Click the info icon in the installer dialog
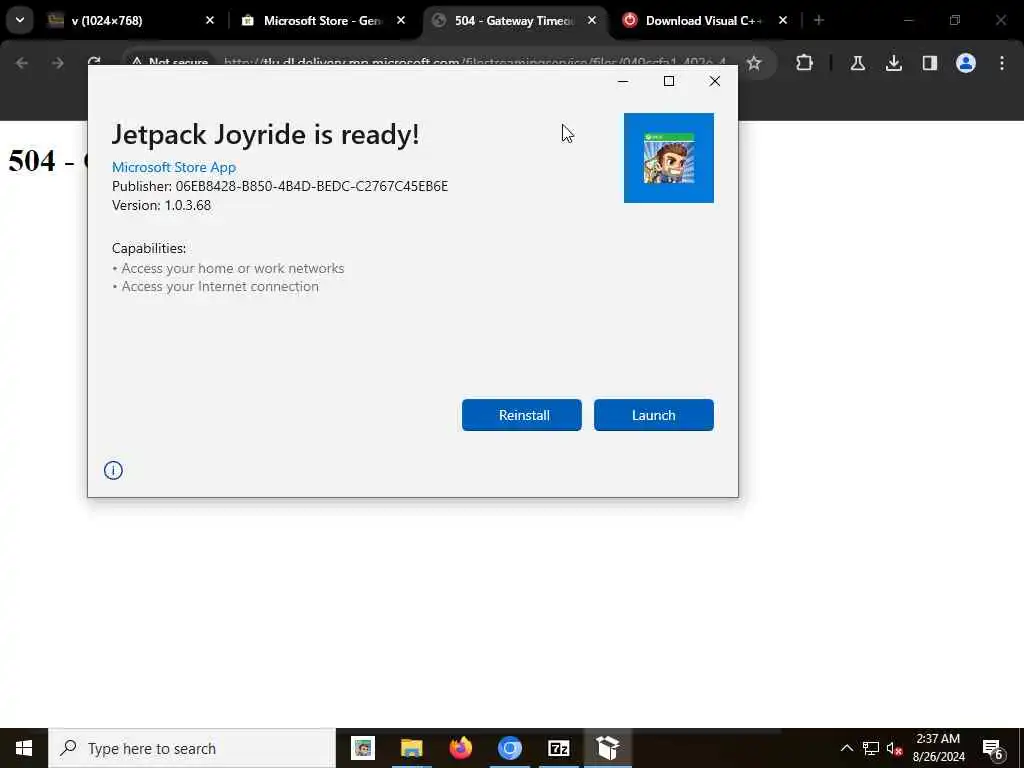Screen dimensions: 1024x768 click(x=113, y=470)
